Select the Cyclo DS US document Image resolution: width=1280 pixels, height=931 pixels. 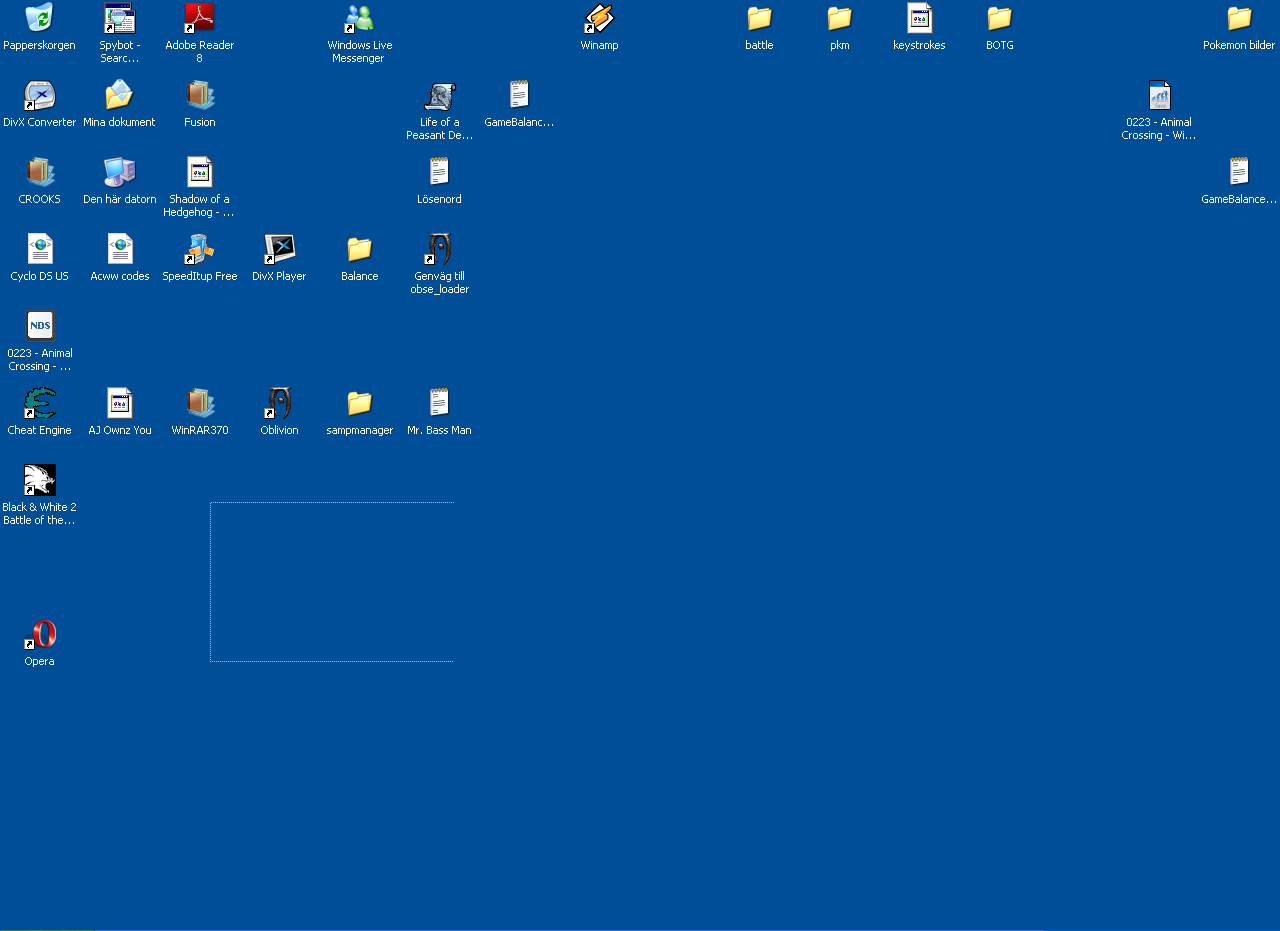click(x=39, y=249)
